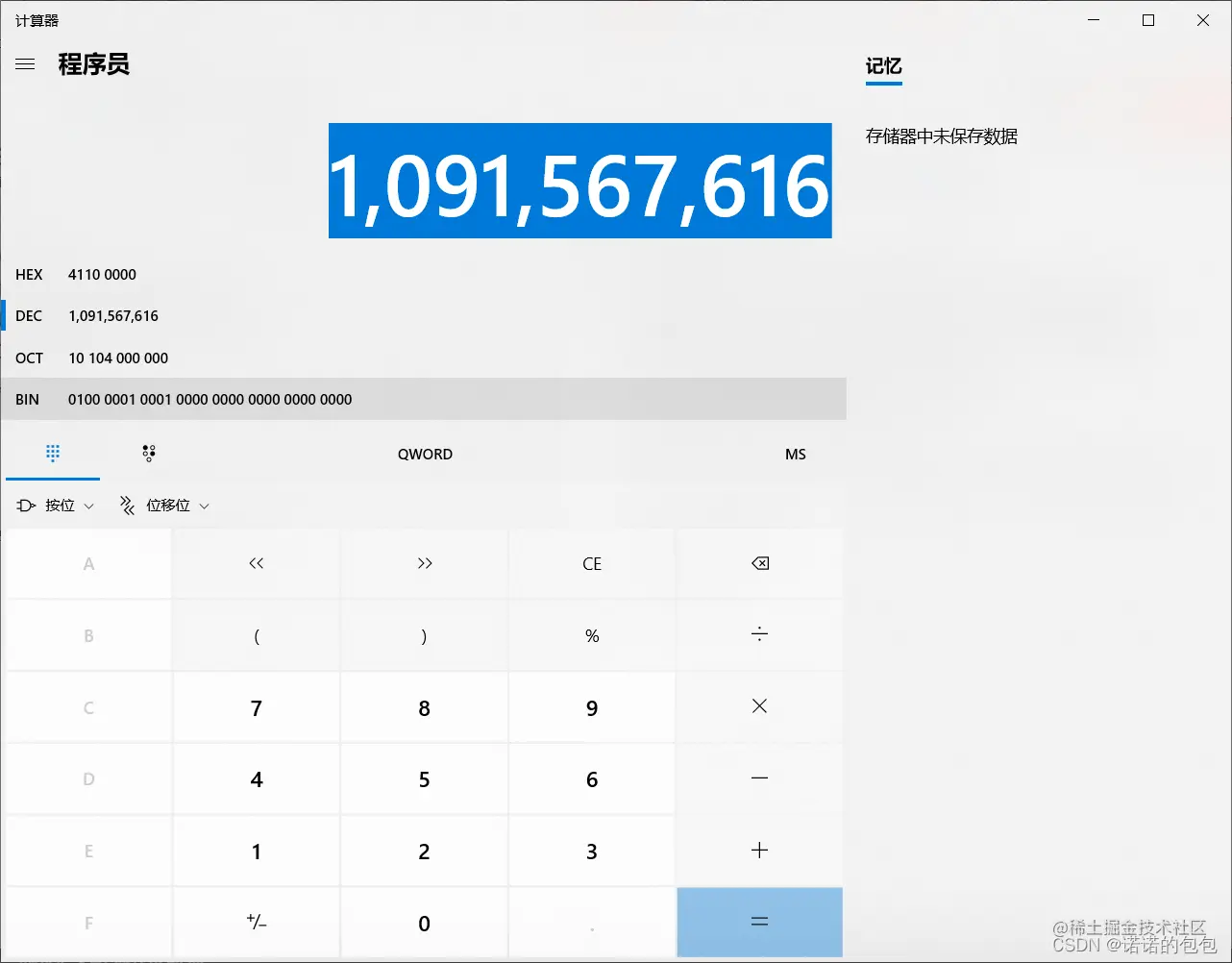Click the number 9 key
Image resolution: width=1232 pixels, height=963 pixels.
point(592,707)
